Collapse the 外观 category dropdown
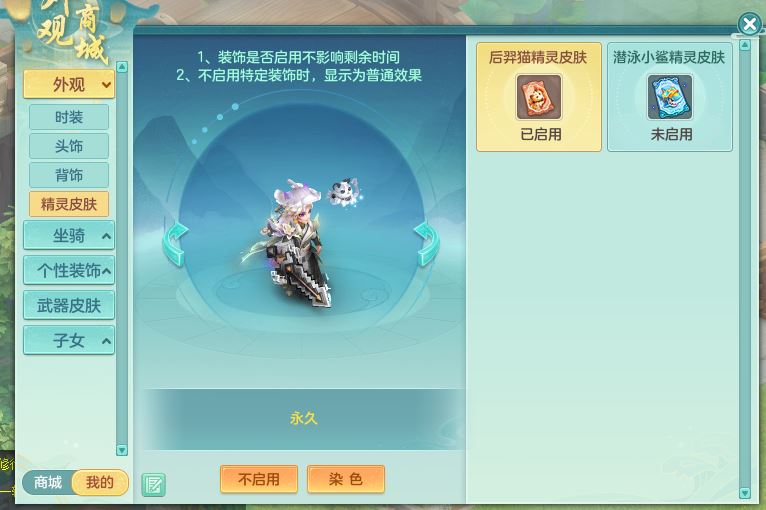The height and width of the screenshot is (510, 766). point(69,85)
